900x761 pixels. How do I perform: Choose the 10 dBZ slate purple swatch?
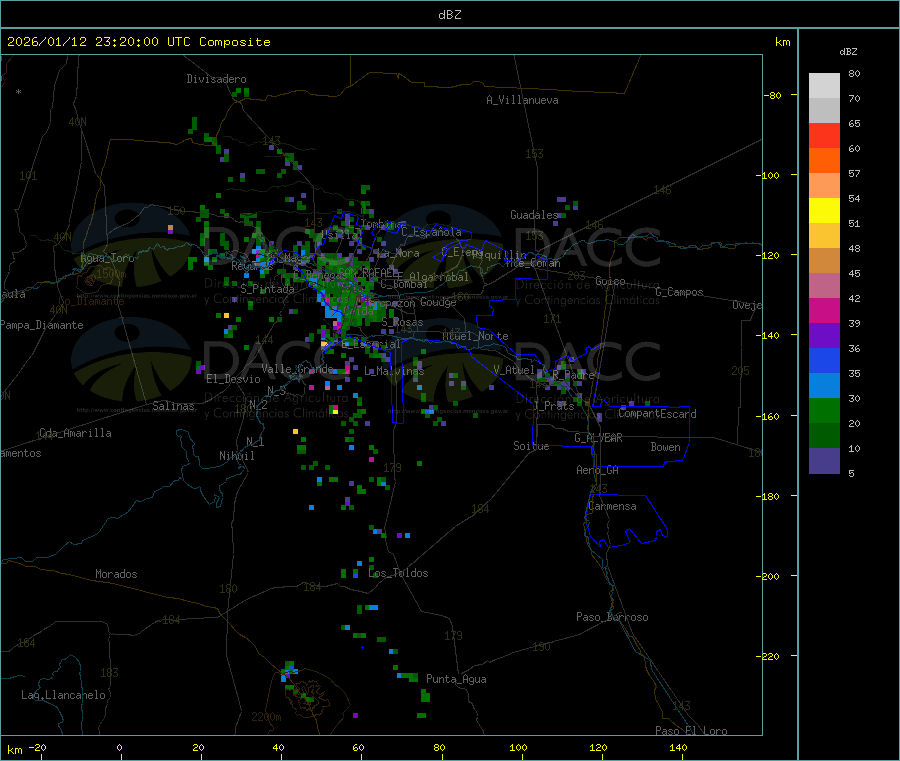824,461
